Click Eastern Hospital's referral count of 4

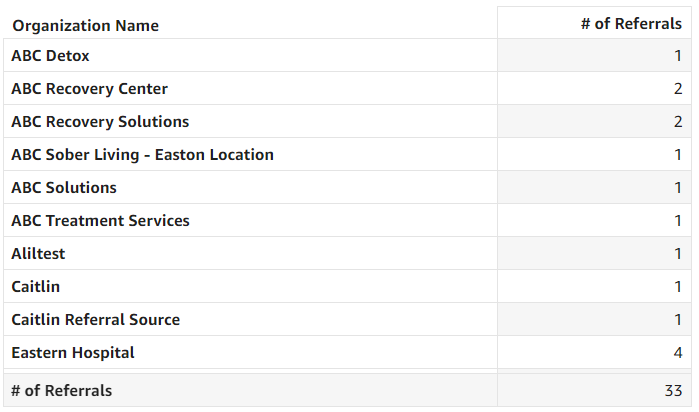pyautogui.click(x=677, y=353)
